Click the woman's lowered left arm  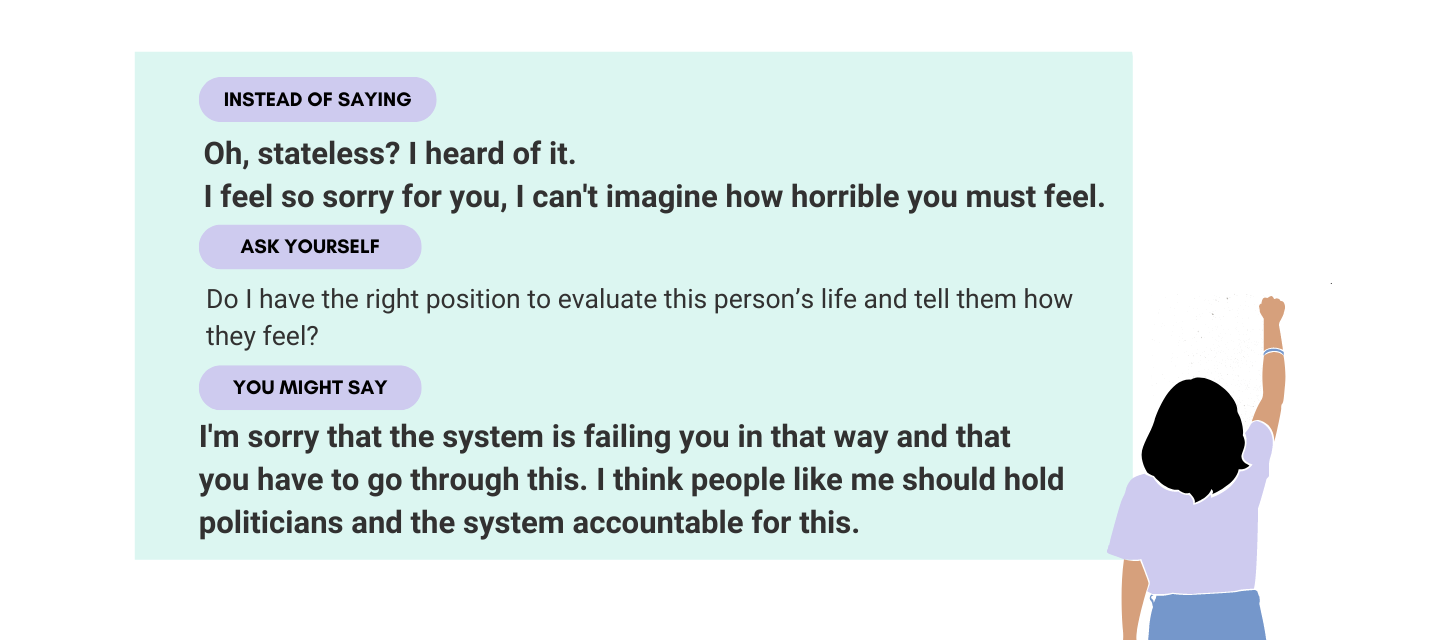coord(1133,598)
